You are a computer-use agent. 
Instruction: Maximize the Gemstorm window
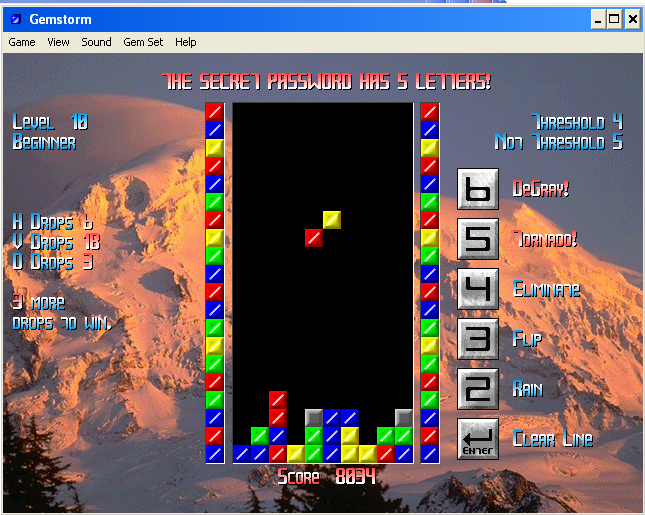coord(614,18)
